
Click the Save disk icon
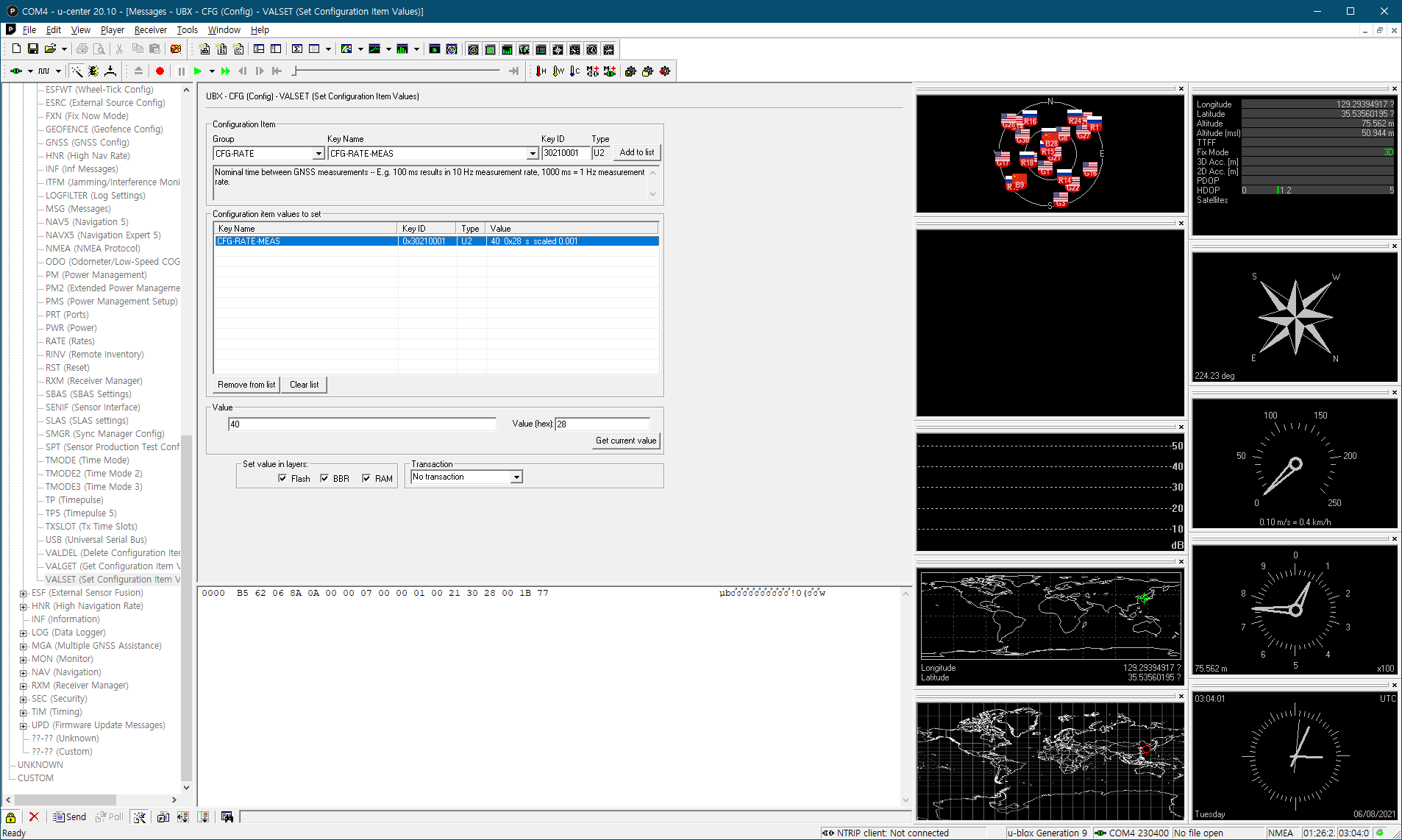coord(33,49)
